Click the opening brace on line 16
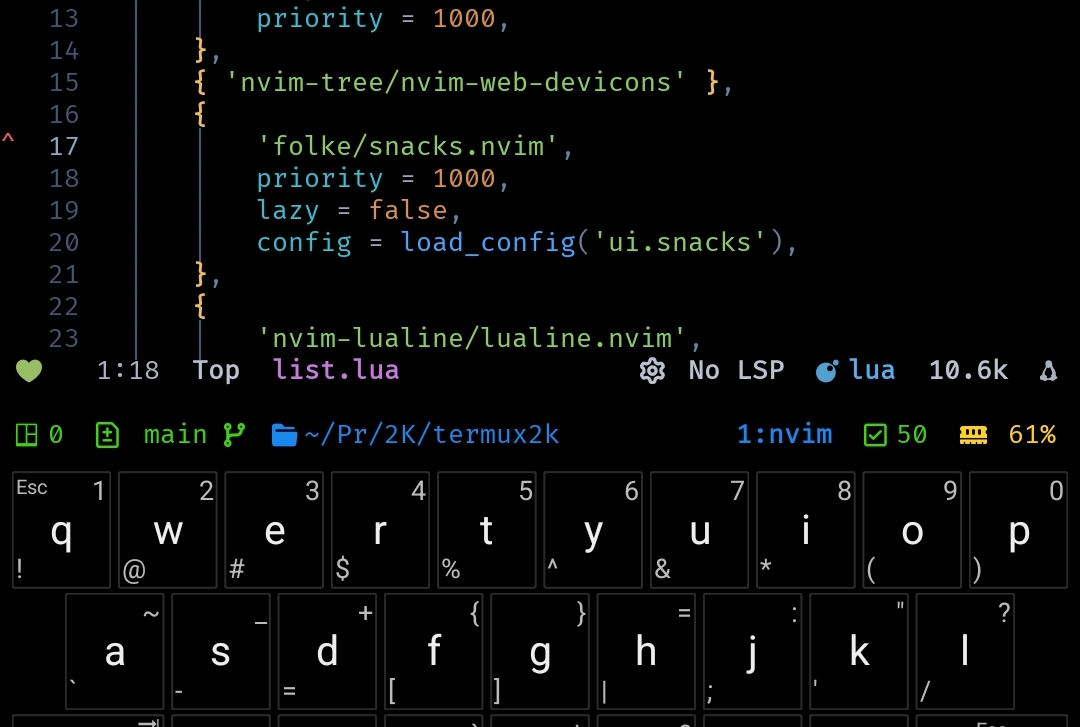The image size is (1080, 727). [x=200, y=114]
